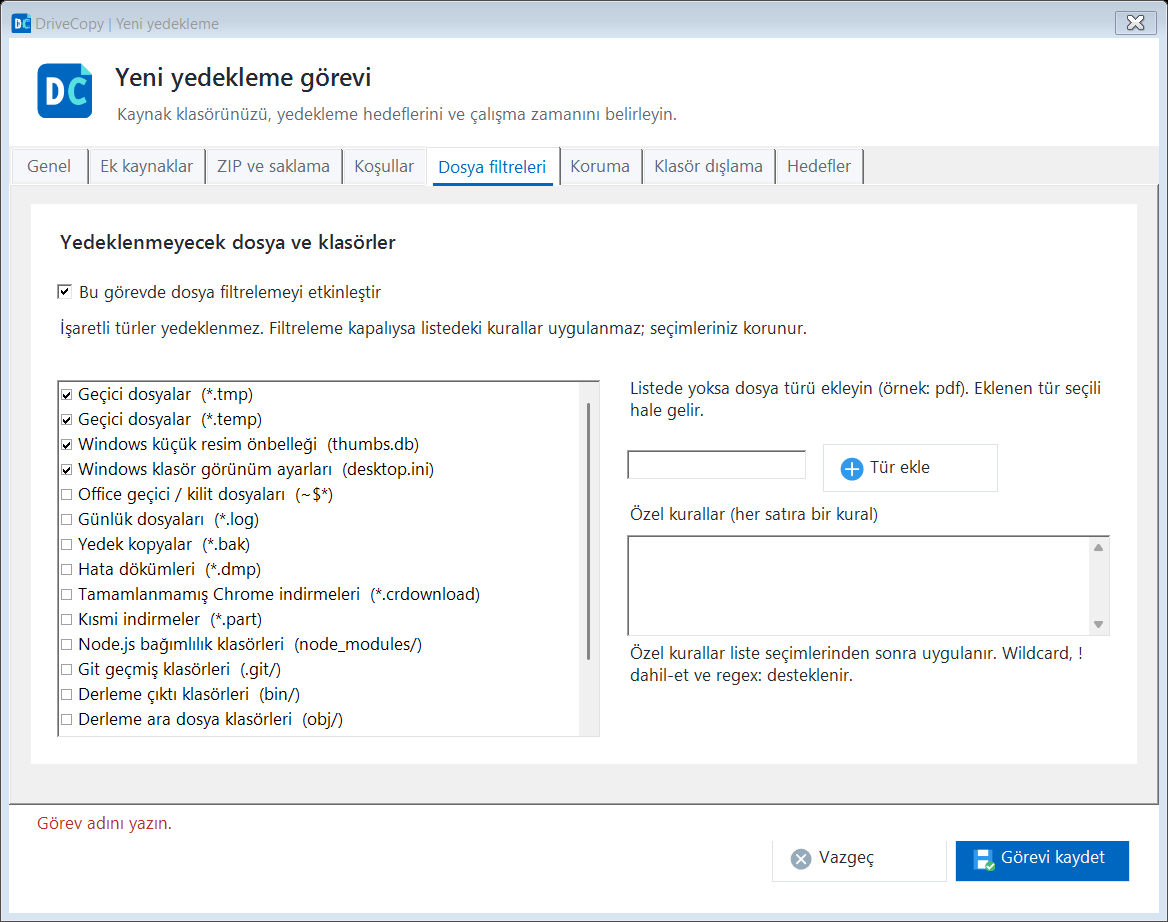Viewport: 1168px width, 922px height.
Task: Open the Koruma tab
Action: (600, 166)
